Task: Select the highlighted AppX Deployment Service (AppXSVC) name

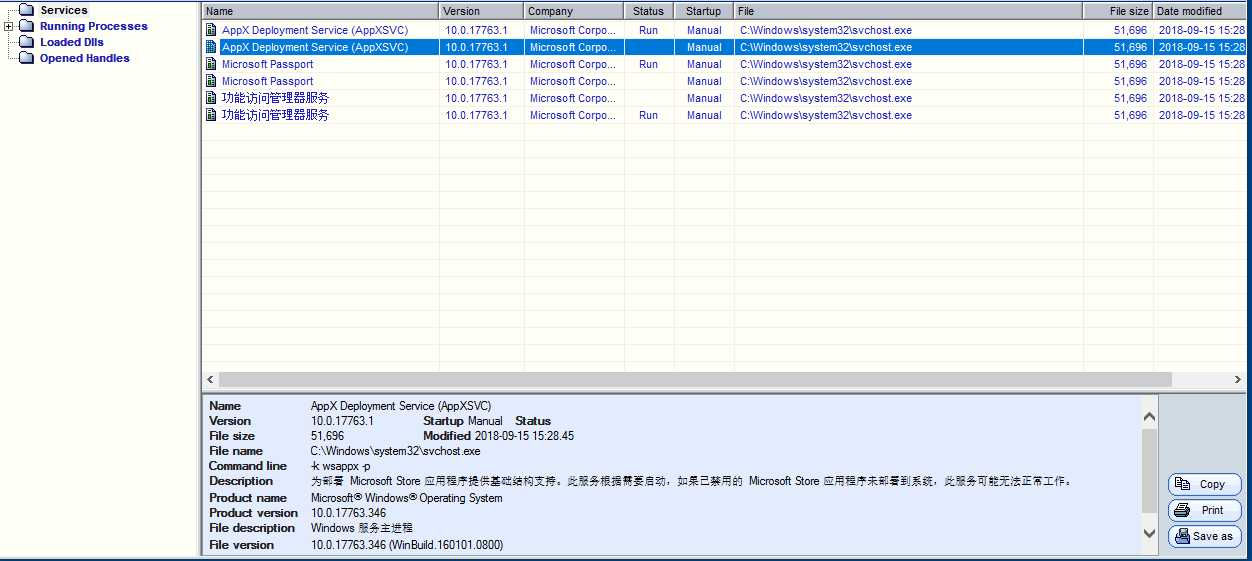Action: click(x=315, y=47)
